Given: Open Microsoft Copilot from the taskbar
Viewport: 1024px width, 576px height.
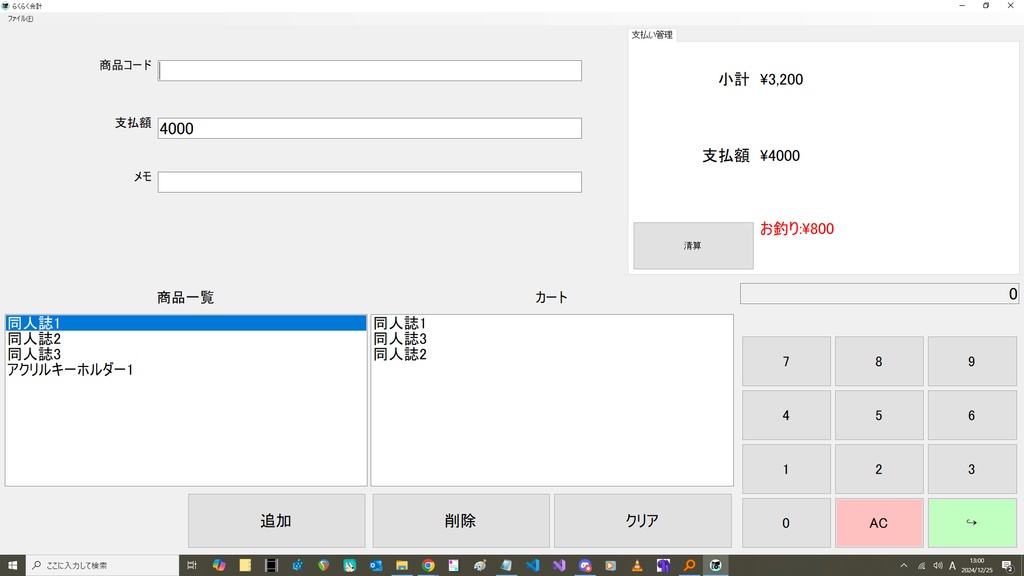Looking at the screenshot, I should pyautogui.click(x=219, y=566).
